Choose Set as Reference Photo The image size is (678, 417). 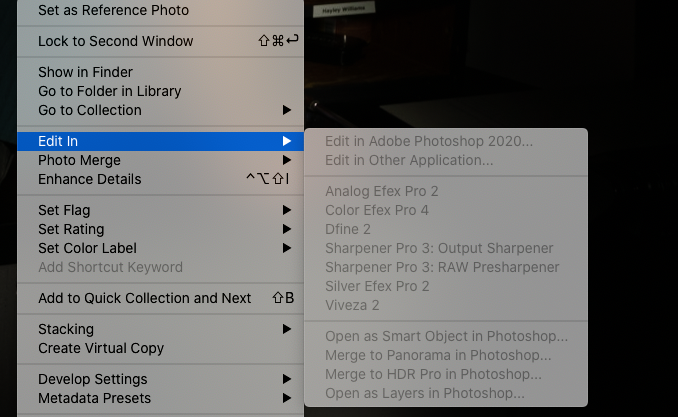click(x=113, y=11)
